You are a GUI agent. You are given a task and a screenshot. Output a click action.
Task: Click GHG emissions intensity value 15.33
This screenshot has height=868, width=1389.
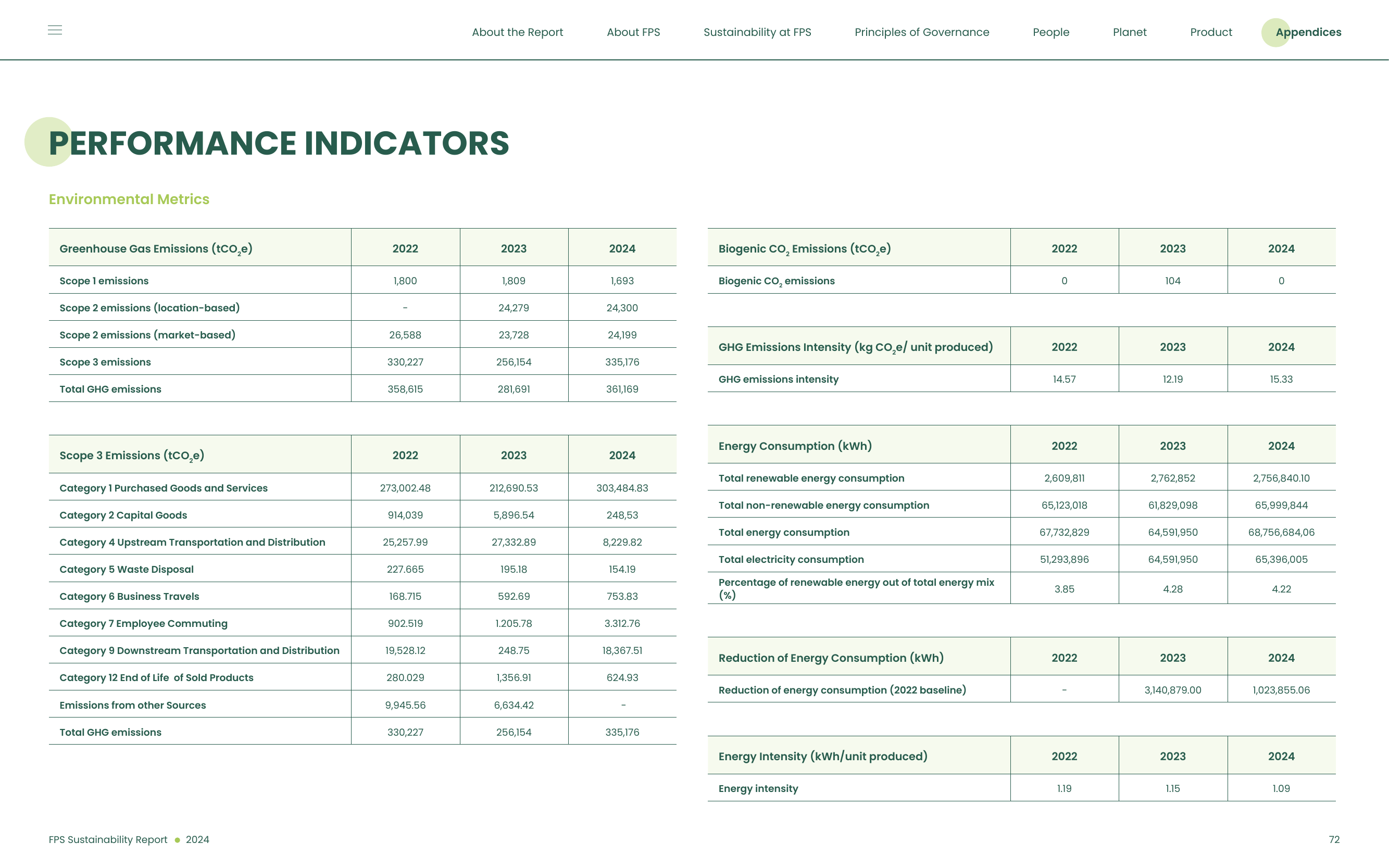[x=1281, y=379]
